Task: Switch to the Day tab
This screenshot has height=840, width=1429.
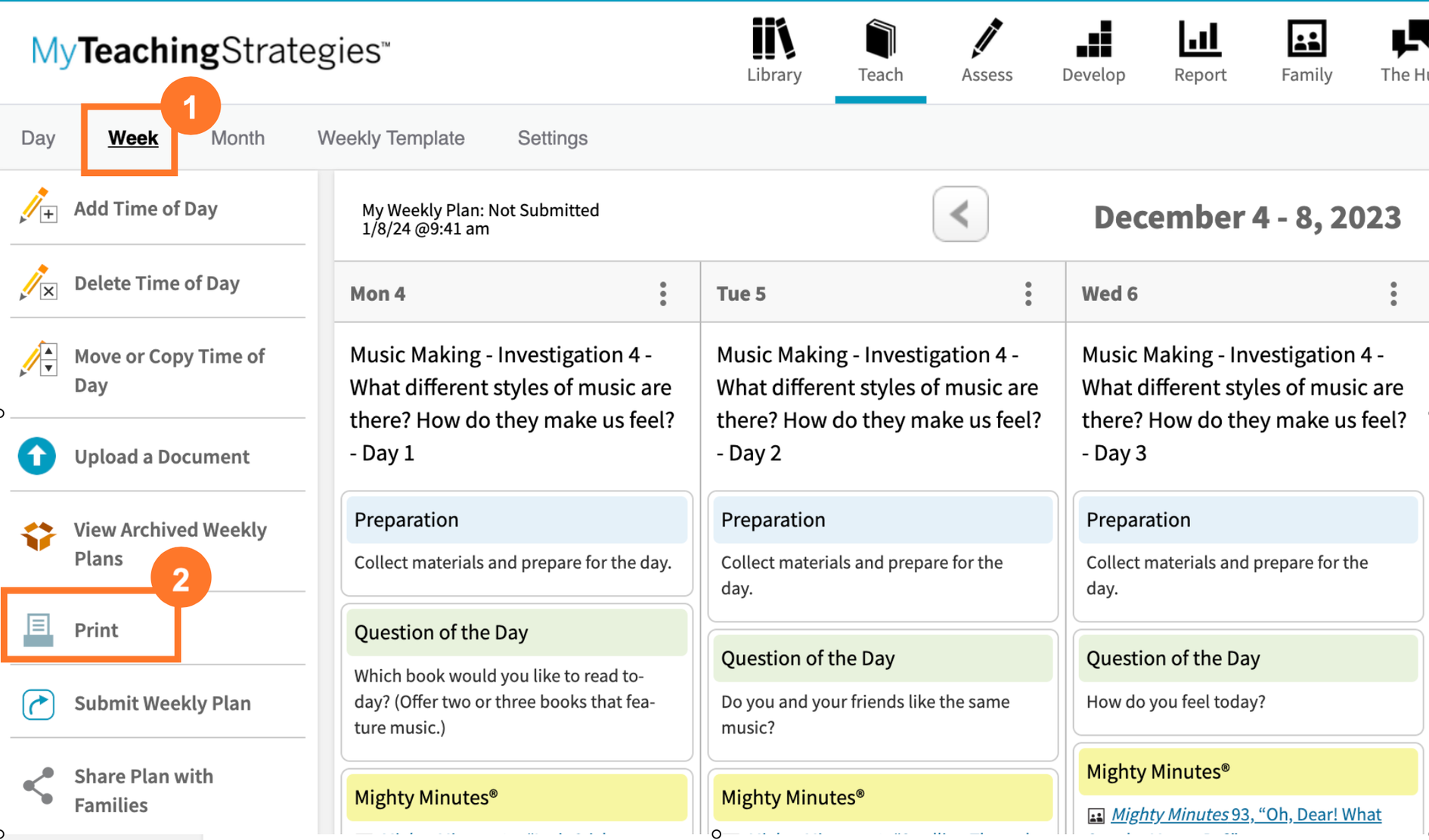Action: (38, 138)
